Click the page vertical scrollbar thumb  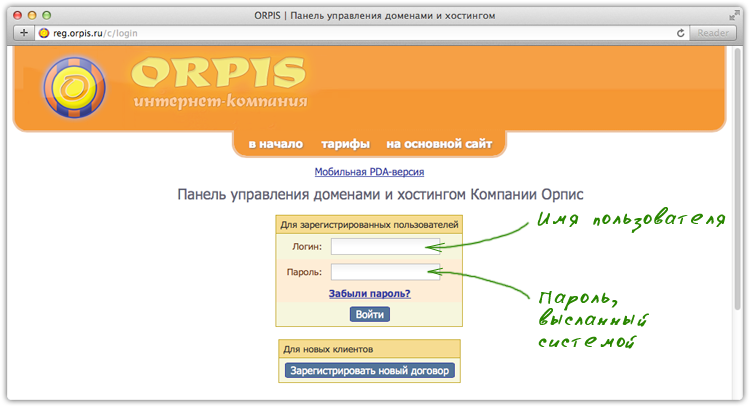[x=739, y=179]
